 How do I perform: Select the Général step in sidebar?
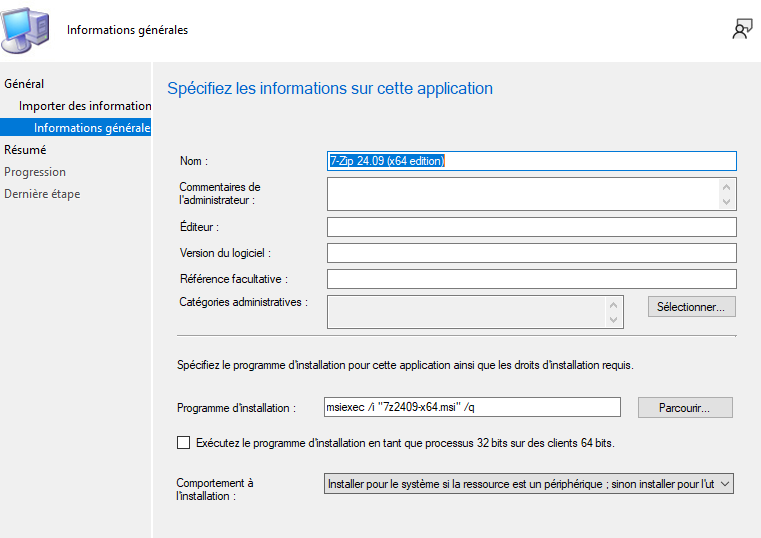click(x=24, y=84)
